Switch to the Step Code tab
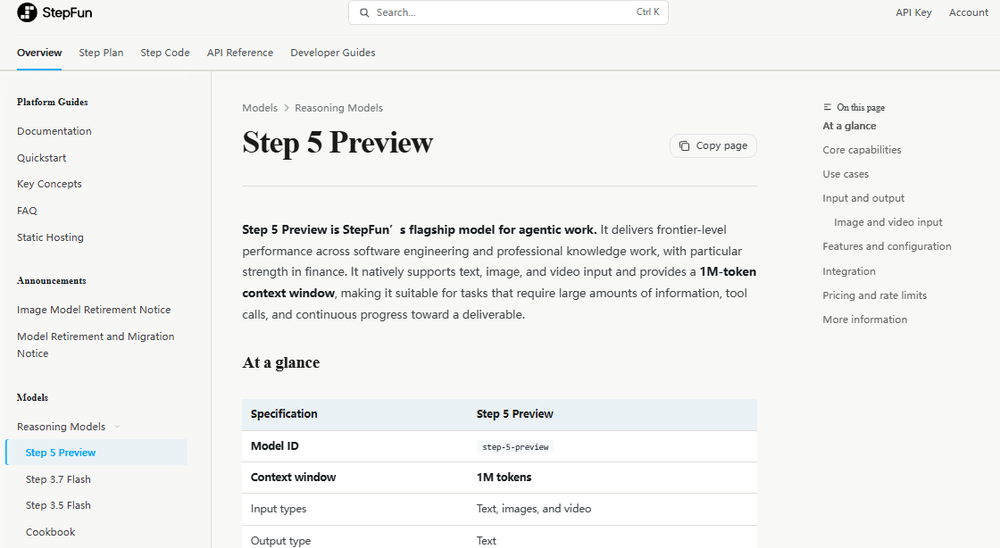Viewport: 1000px width, 548px height. tap(165, 52)
